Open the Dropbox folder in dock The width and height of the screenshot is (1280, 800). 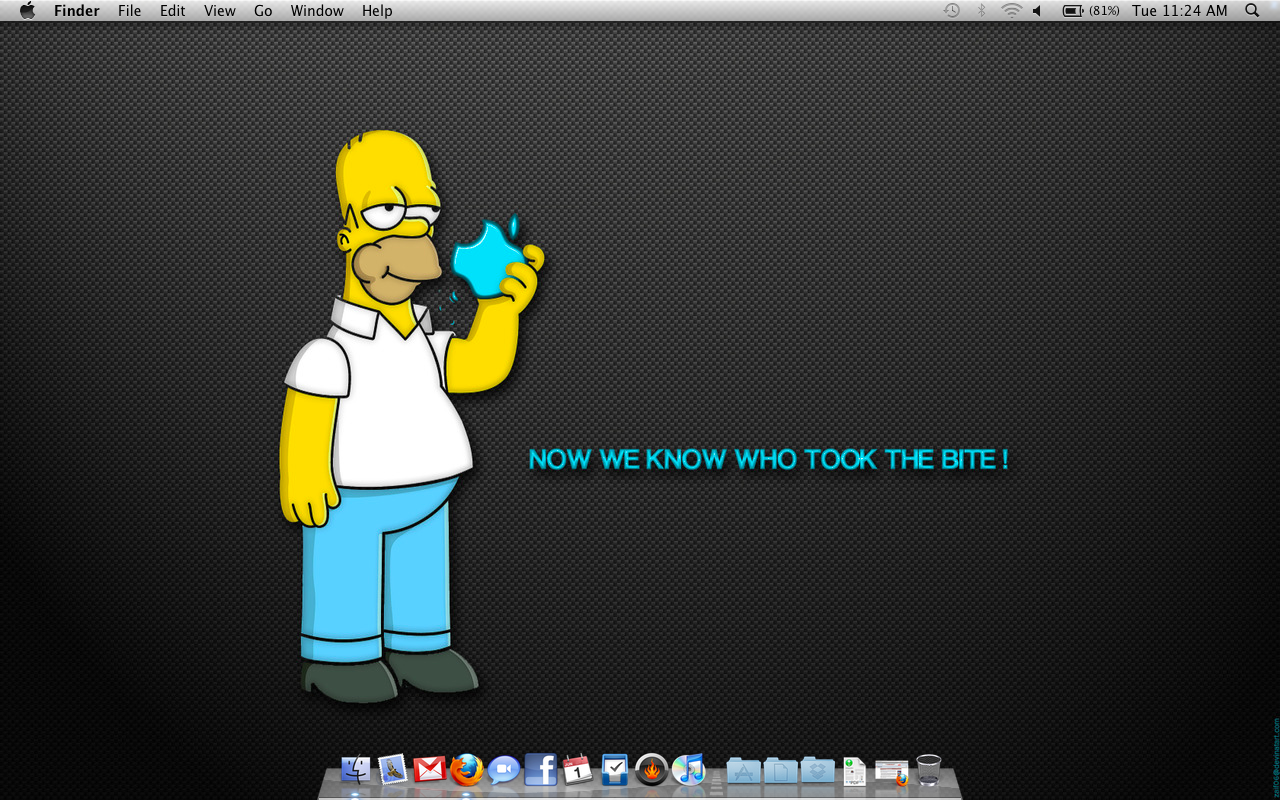click(x=817, y=770)
